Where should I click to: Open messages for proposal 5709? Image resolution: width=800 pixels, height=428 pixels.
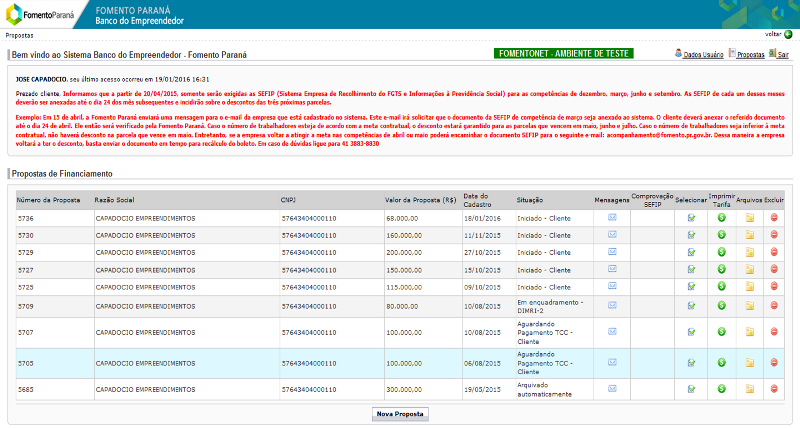612,306
